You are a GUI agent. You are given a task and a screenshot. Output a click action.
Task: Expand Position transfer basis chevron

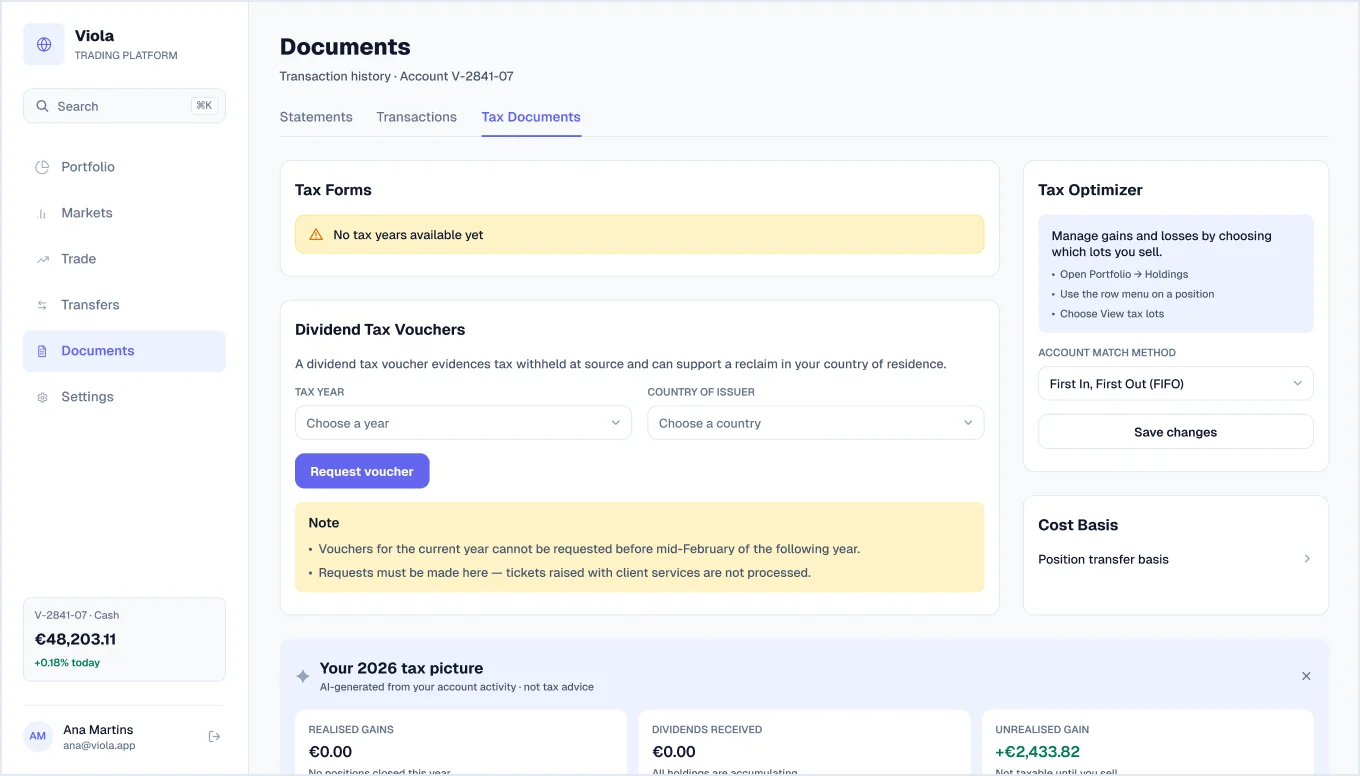1306,560
